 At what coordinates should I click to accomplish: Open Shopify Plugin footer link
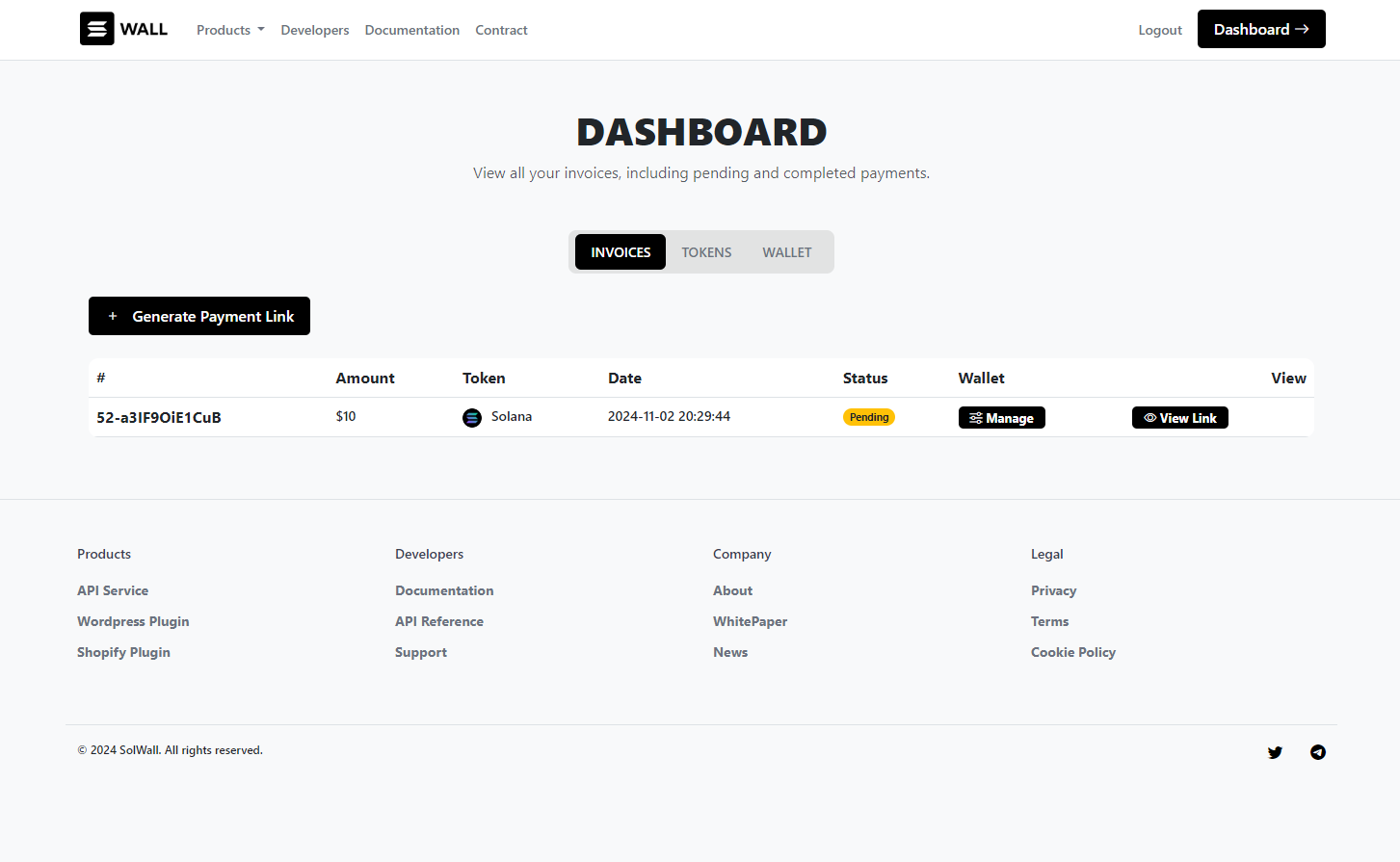(x=123, y=652)
